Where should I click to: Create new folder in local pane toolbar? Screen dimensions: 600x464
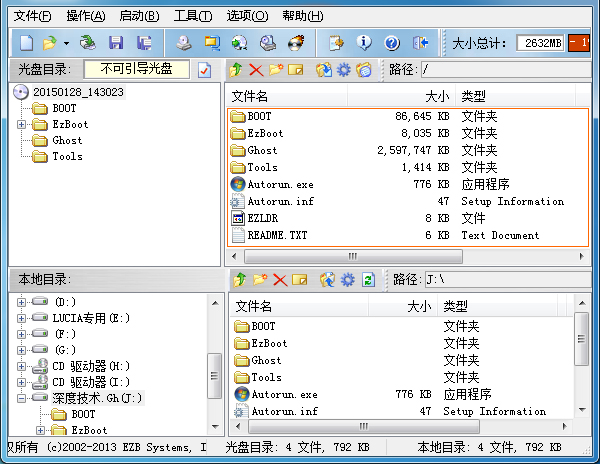click(x=260, y=280)
